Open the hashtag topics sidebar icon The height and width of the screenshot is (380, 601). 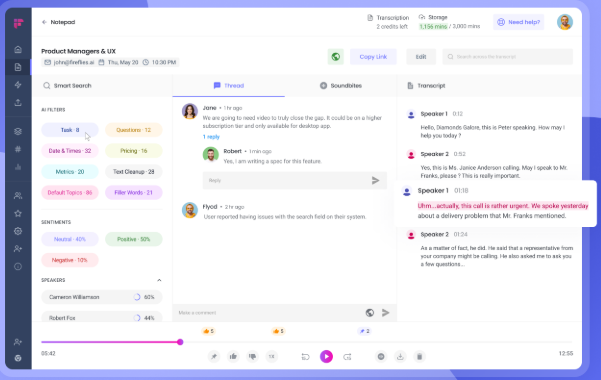(18, 149)
